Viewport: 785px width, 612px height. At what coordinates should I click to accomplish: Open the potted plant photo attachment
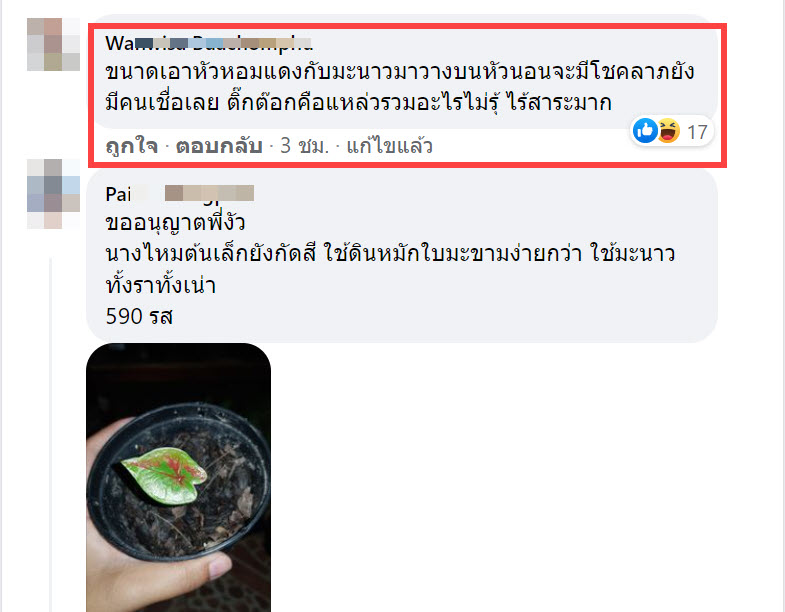pyautogui.click(x=179, y=477)
